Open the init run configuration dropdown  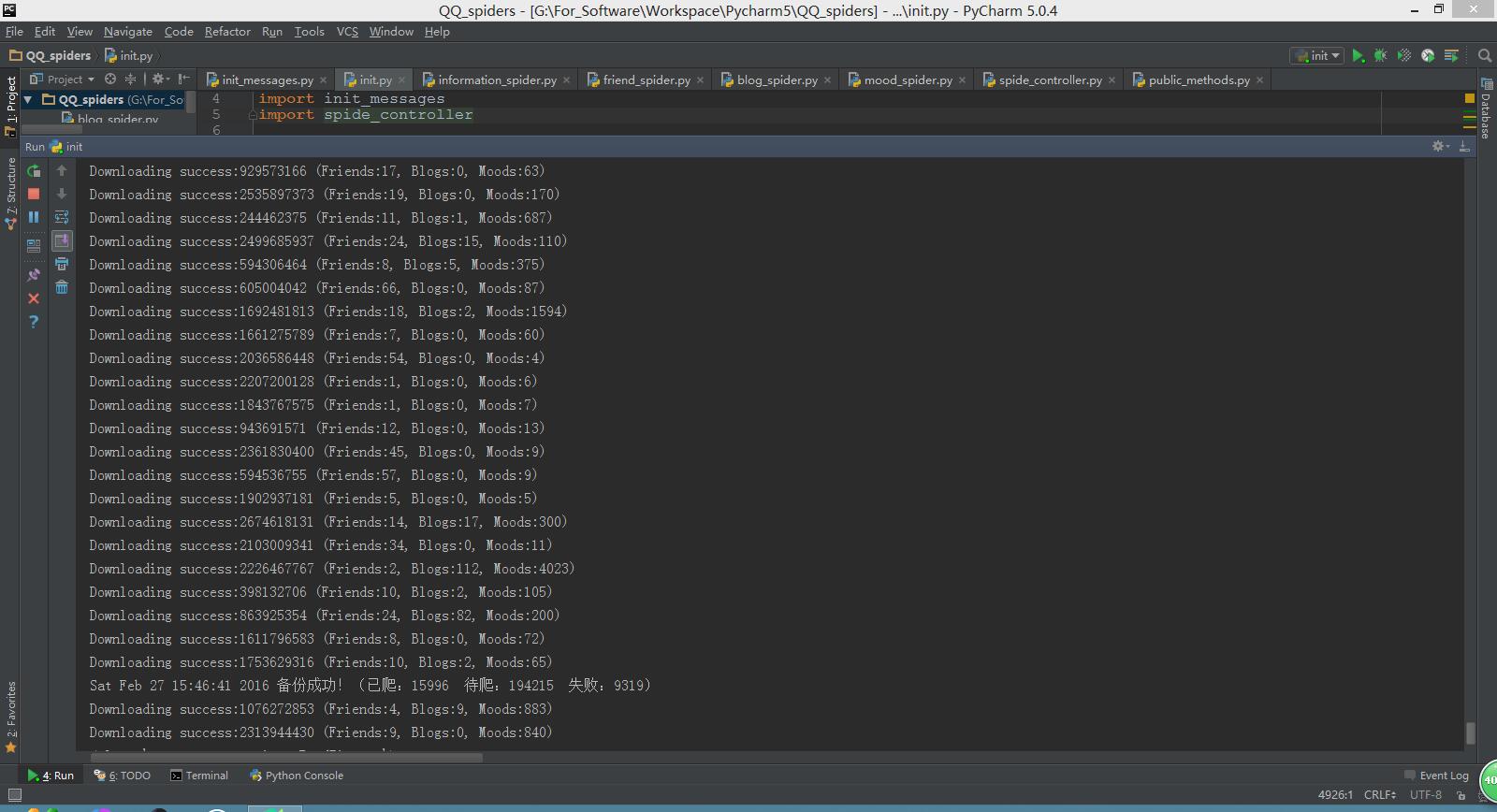1317,56
